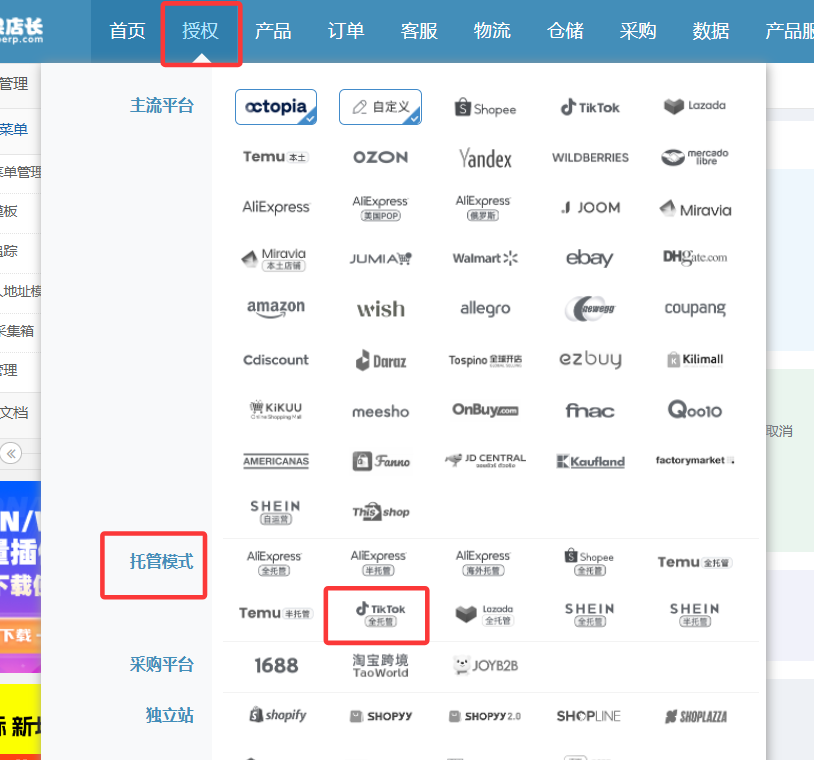
Task: Click the 自定义 custom platform button
Action: pyautogui.click(x=380, y=107)
